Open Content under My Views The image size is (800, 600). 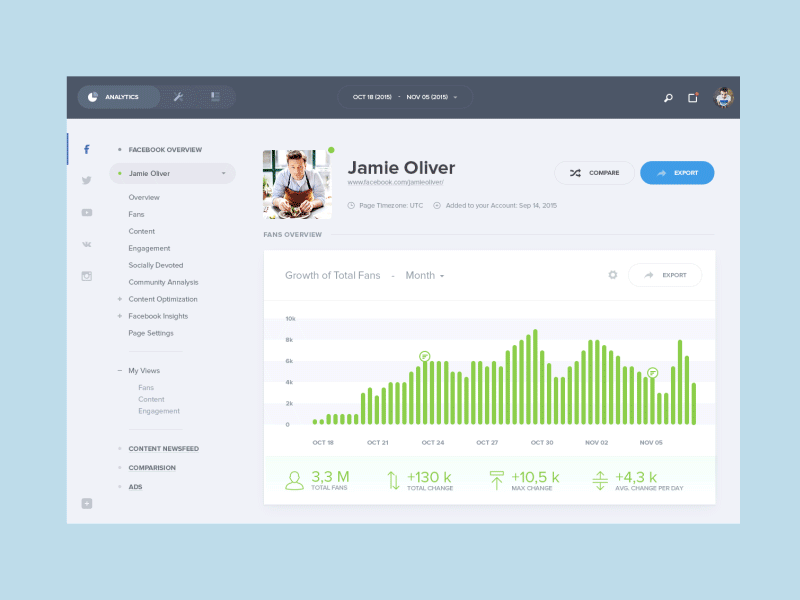(x=151, y=399)
